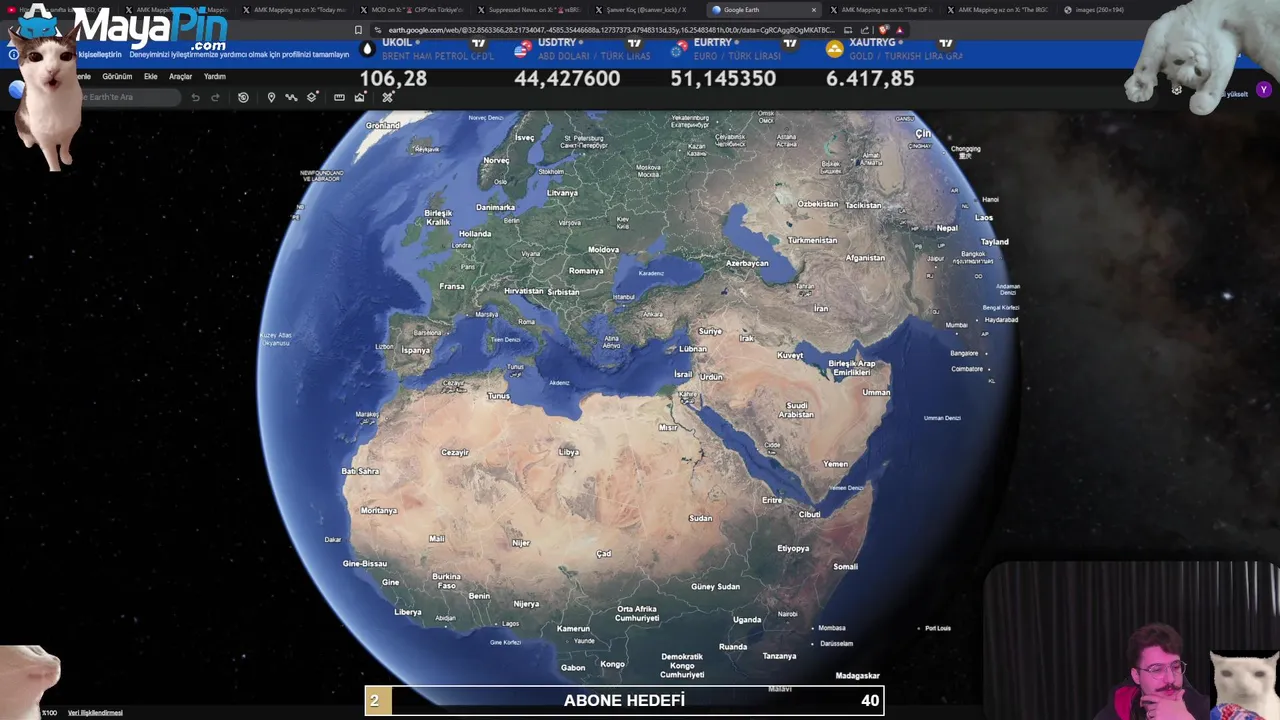
Task: Click the Libya label on globe
Action: (569, 452)
